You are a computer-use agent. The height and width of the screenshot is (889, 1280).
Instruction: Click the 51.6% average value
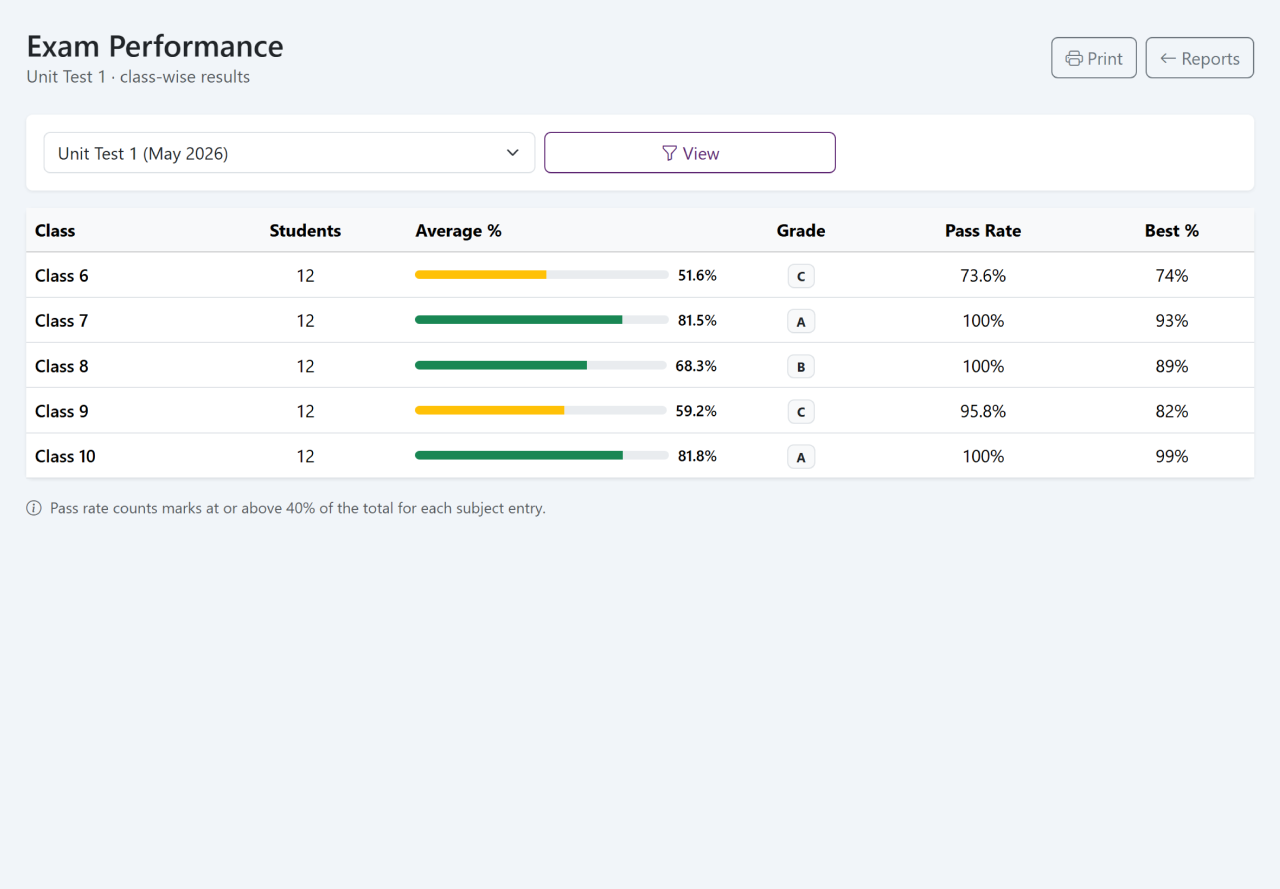(697, 276)
